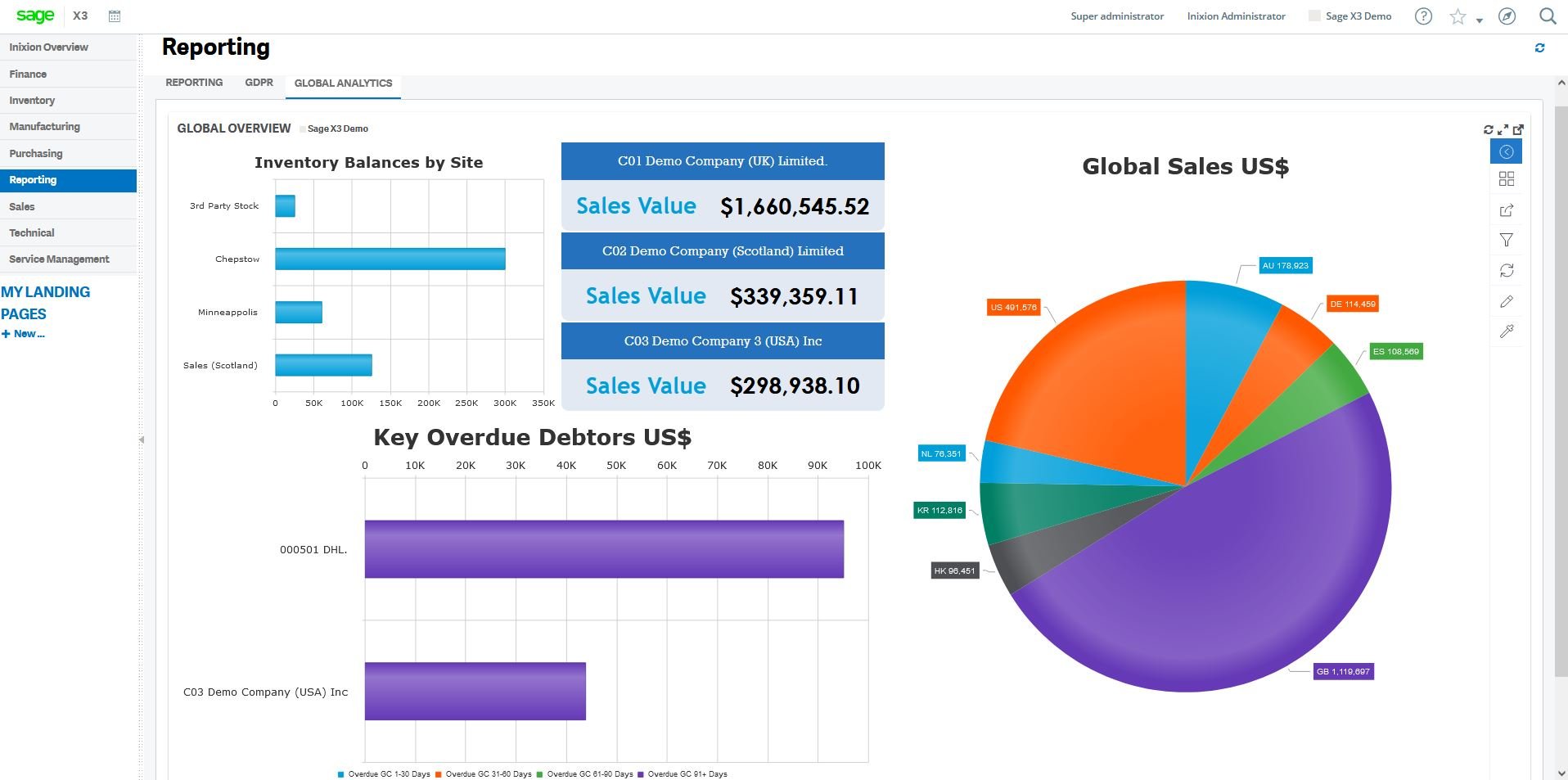Click the HK 96,451 pie label
This screenshot has height=780, width=1568.
[x=954, y=571]
